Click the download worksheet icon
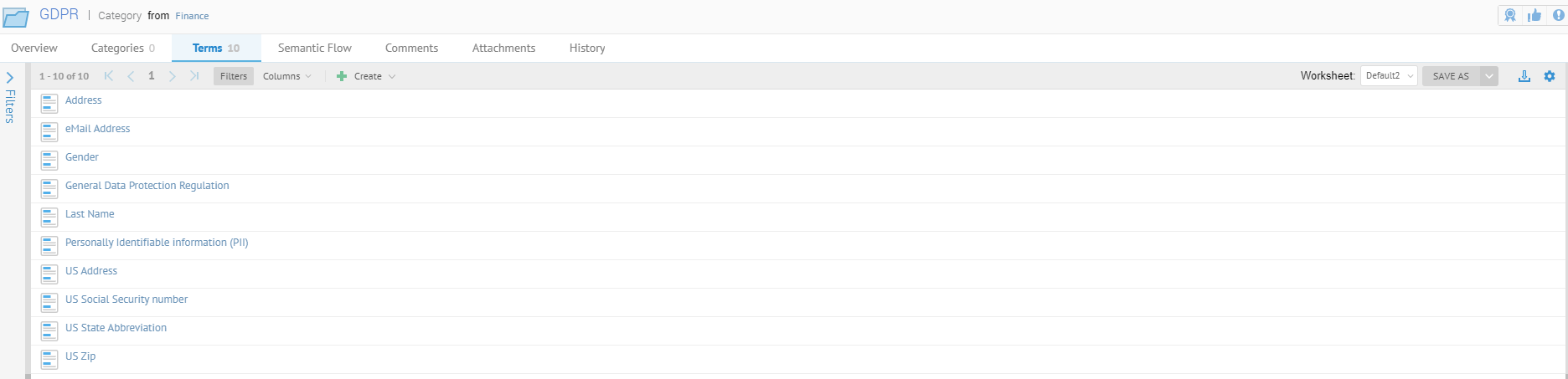This screenshot has height=379, width=1568. [1524, 76]
